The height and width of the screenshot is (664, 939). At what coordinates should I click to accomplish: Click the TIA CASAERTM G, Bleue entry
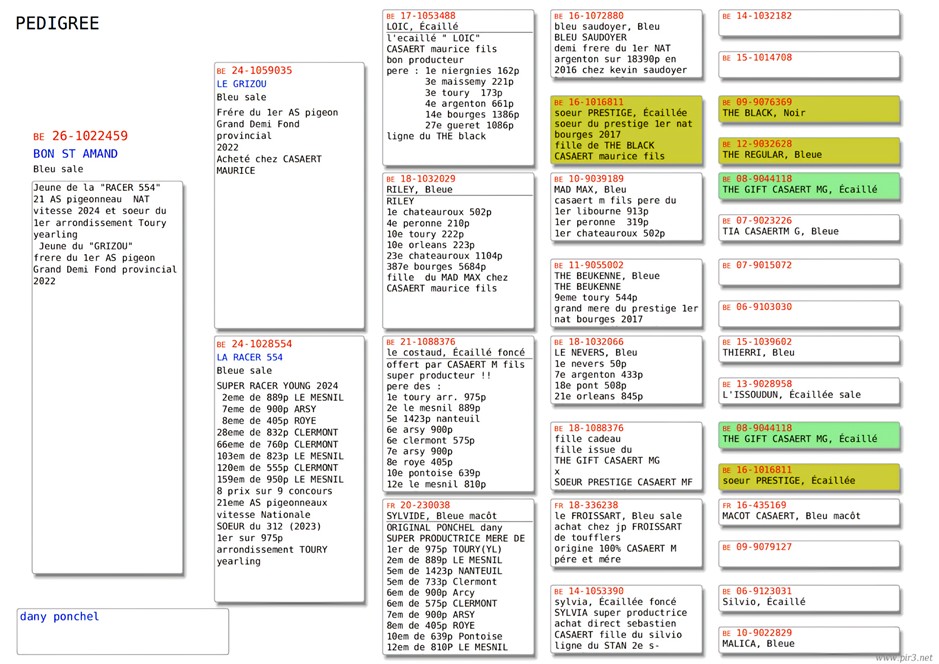(x=808, y=228)
